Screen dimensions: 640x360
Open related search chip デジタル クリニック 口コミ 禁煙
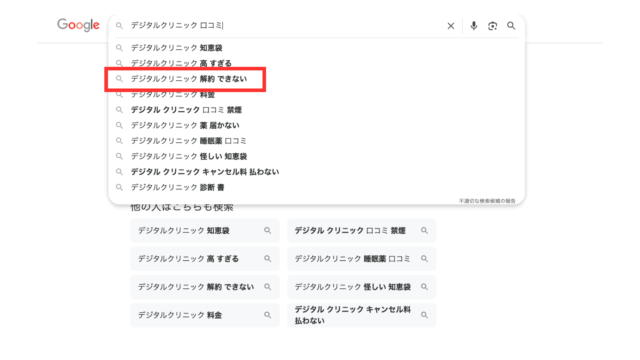(x=362, y=231)
